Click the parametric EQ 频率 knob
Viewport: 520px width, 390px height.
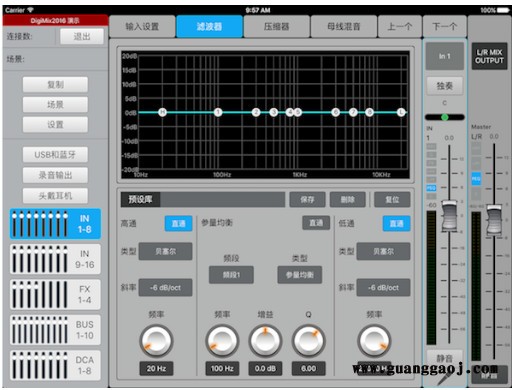point(222,341)
